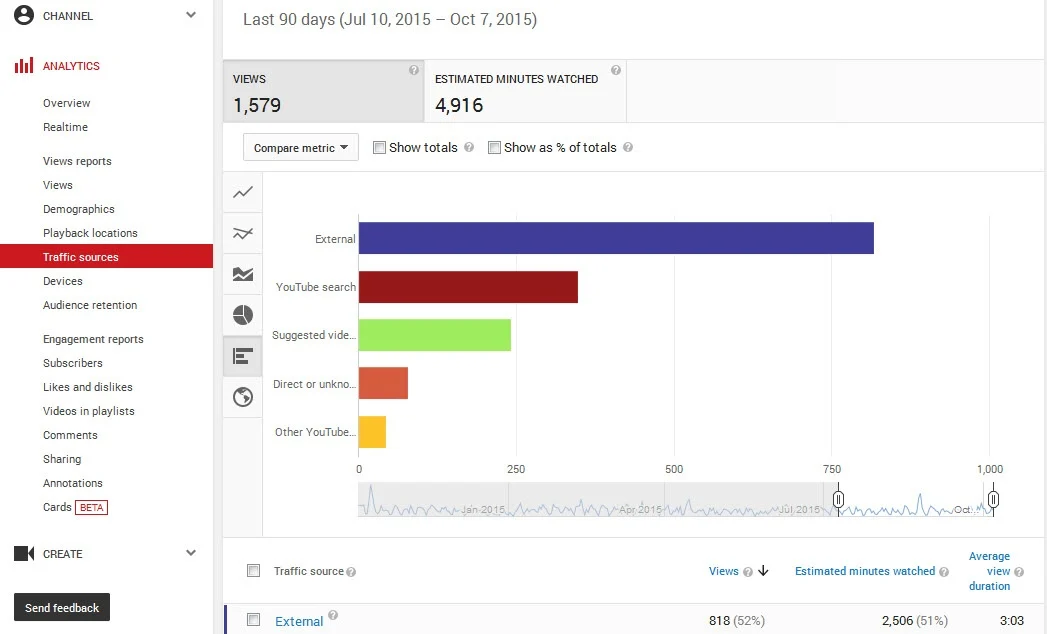Enable Show as % of totals checkbox
This screenshot has width=1047, height=634.
494,148
